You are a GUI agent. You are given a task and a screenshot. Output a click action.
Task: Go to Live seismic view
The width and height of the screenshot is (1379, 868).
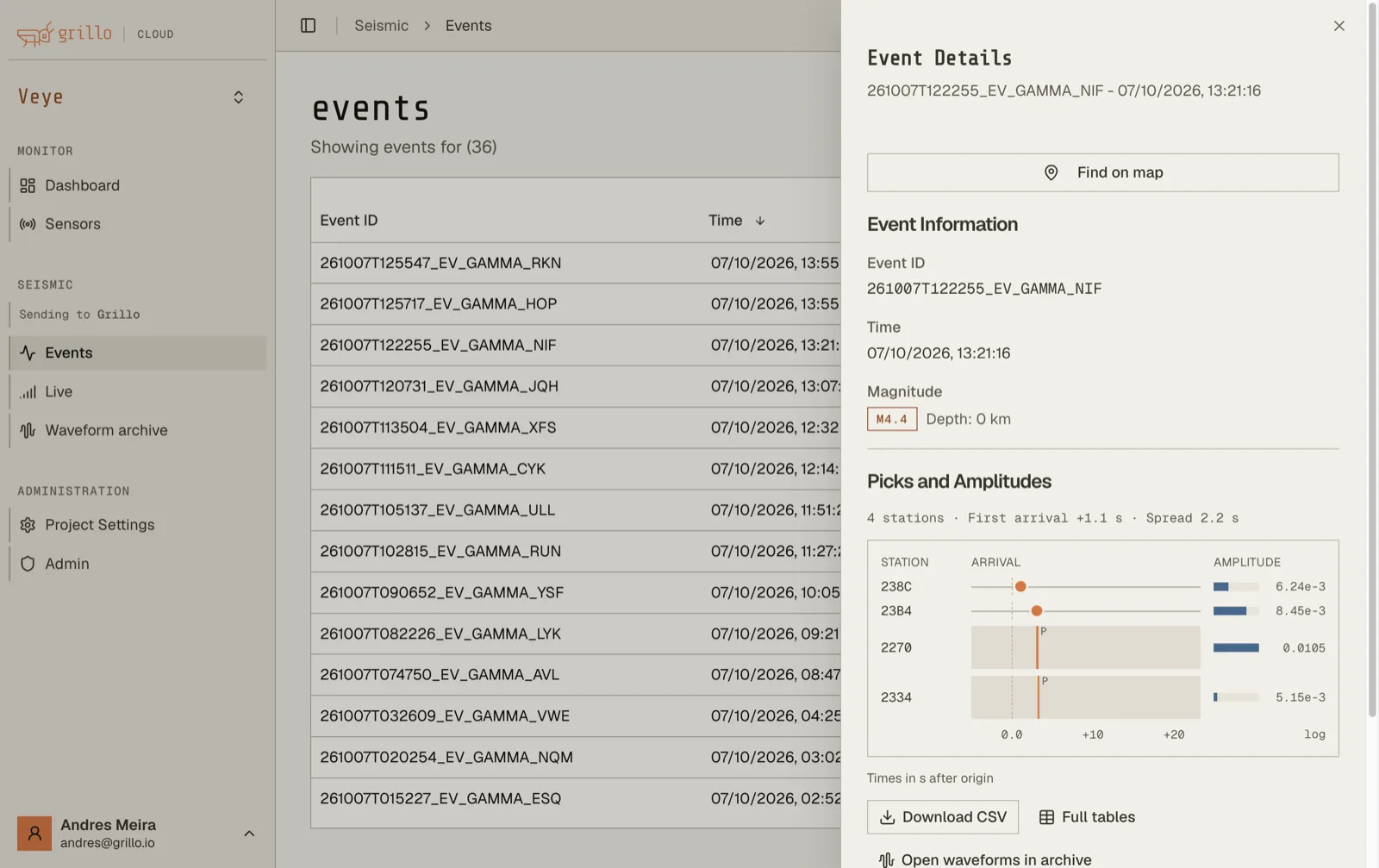point(138,391)
